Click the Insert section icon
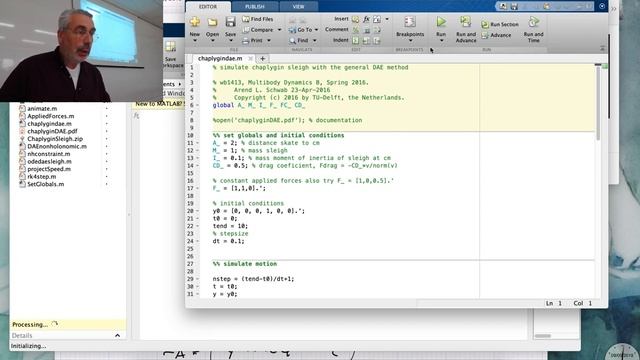Screen dimensions: 640x360 click(x=356, y=19)
